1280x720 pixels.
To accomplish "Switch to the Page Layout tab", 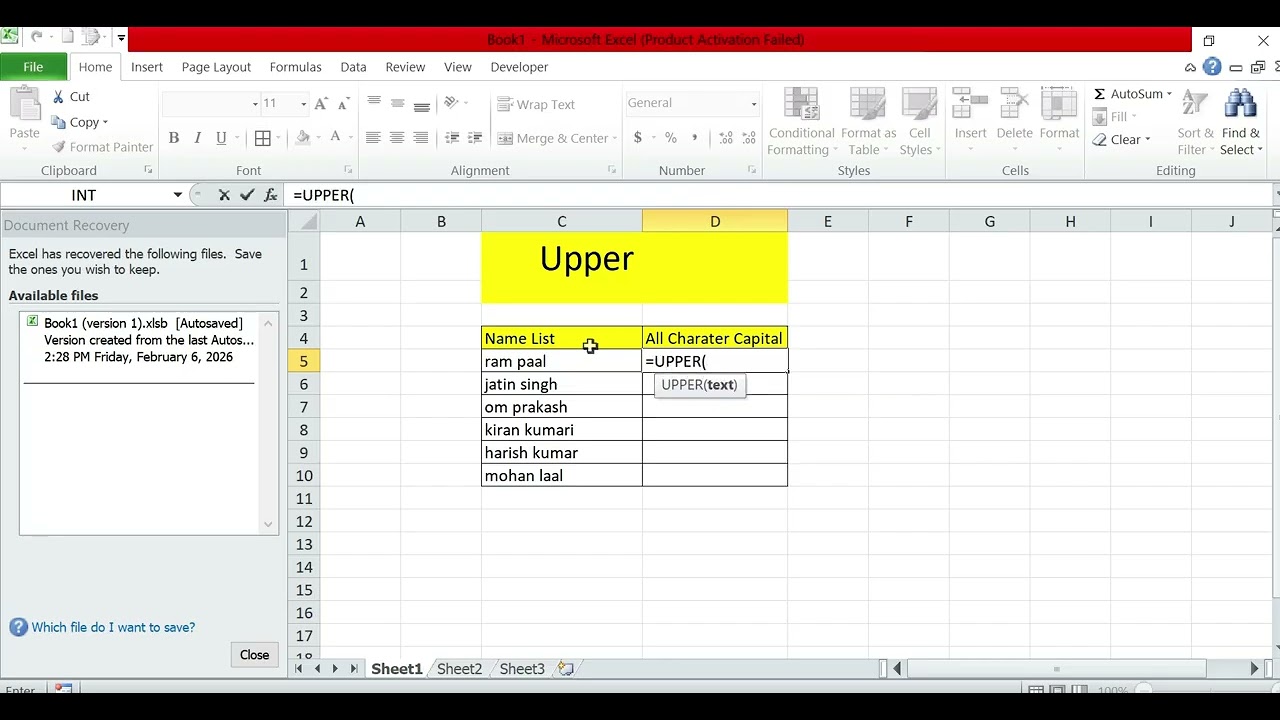I will [216, 67].
